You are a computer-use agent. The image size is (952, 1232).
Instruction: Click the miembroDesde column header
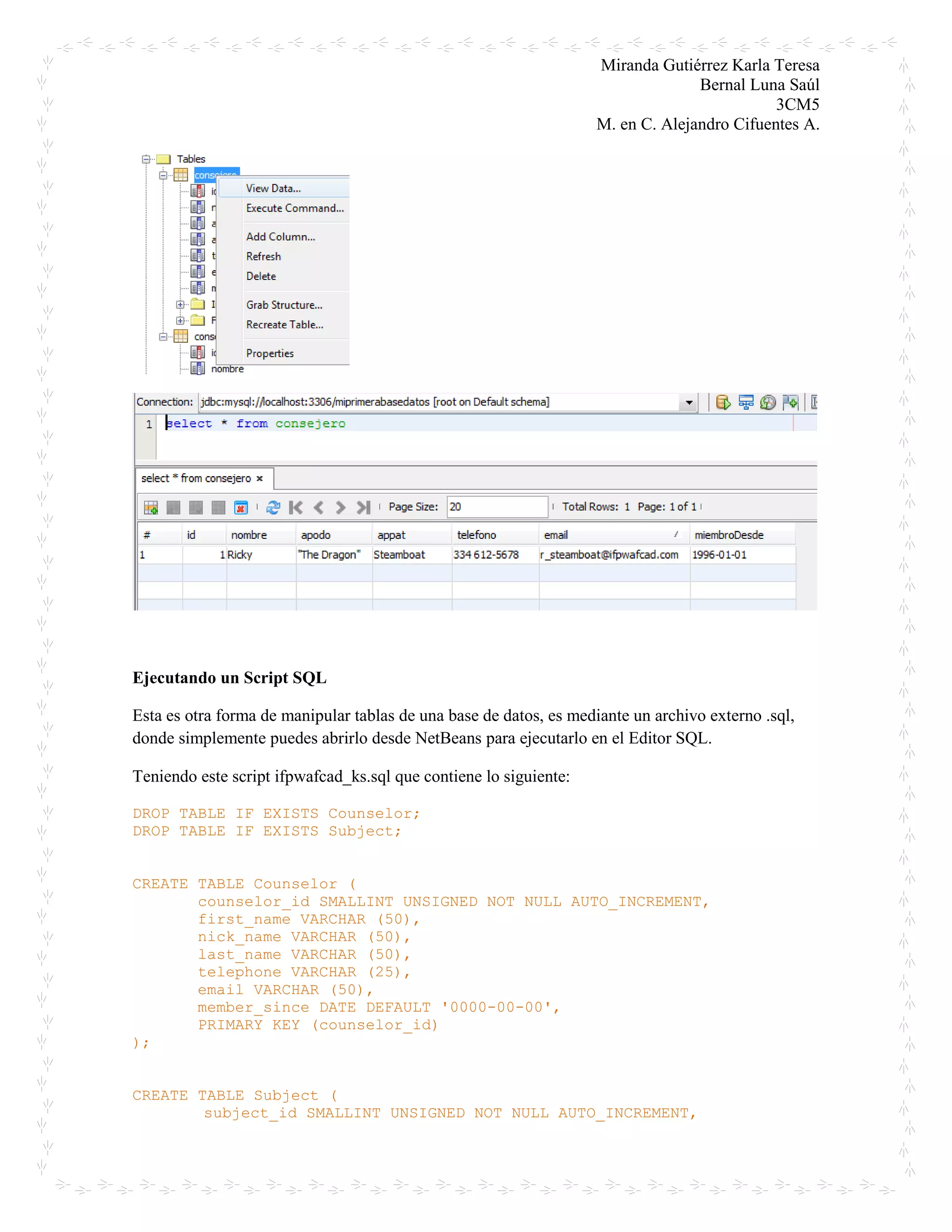[743, 535]
